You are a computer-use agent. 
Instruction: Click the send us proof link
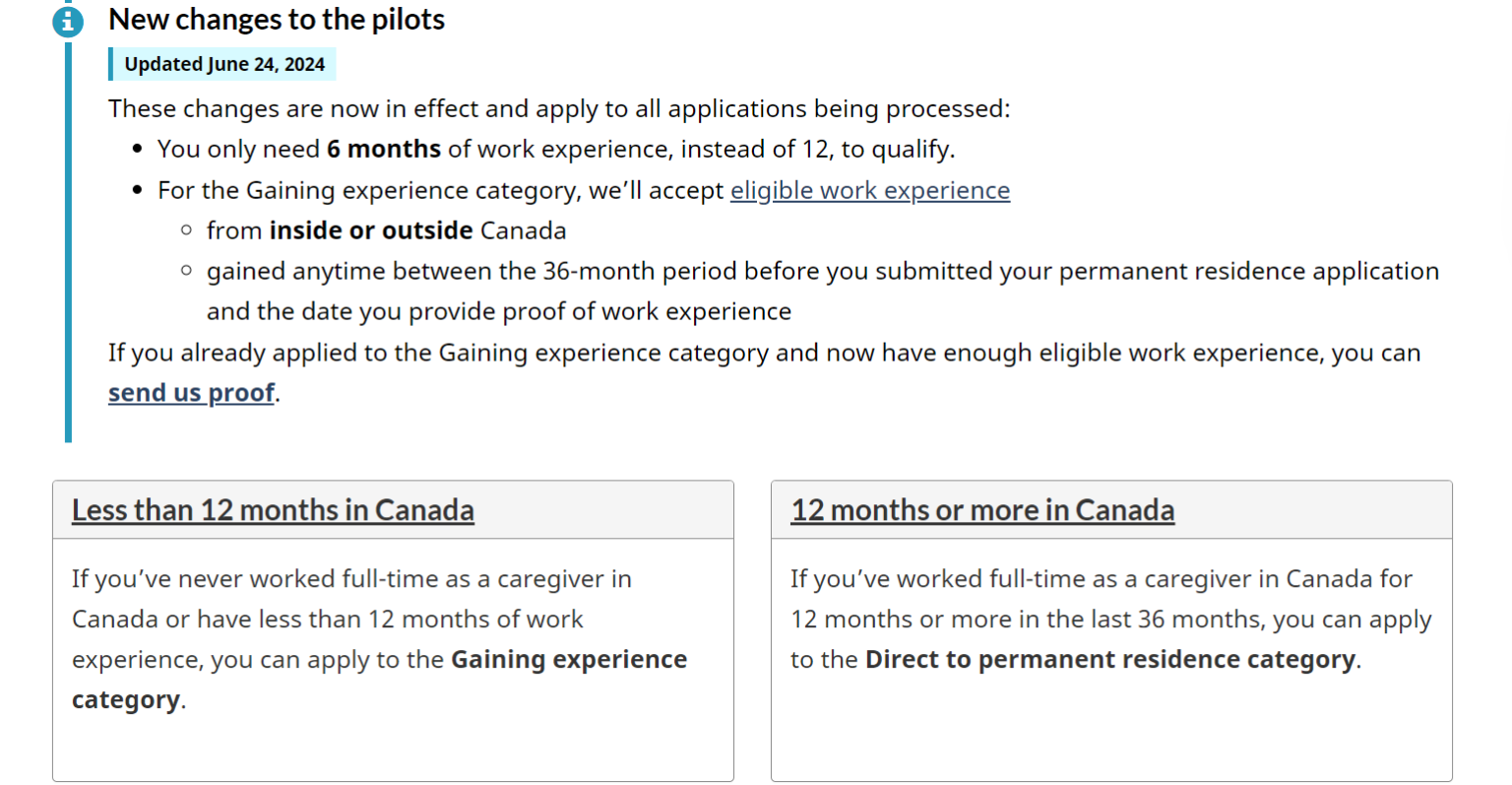[191, 392]
